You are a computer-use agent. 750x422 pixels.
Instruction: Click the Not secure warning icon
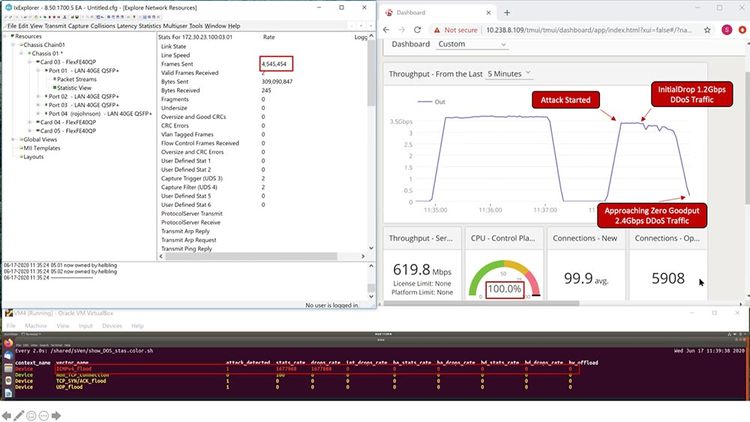pyautogui.click(x=437, y=30)
